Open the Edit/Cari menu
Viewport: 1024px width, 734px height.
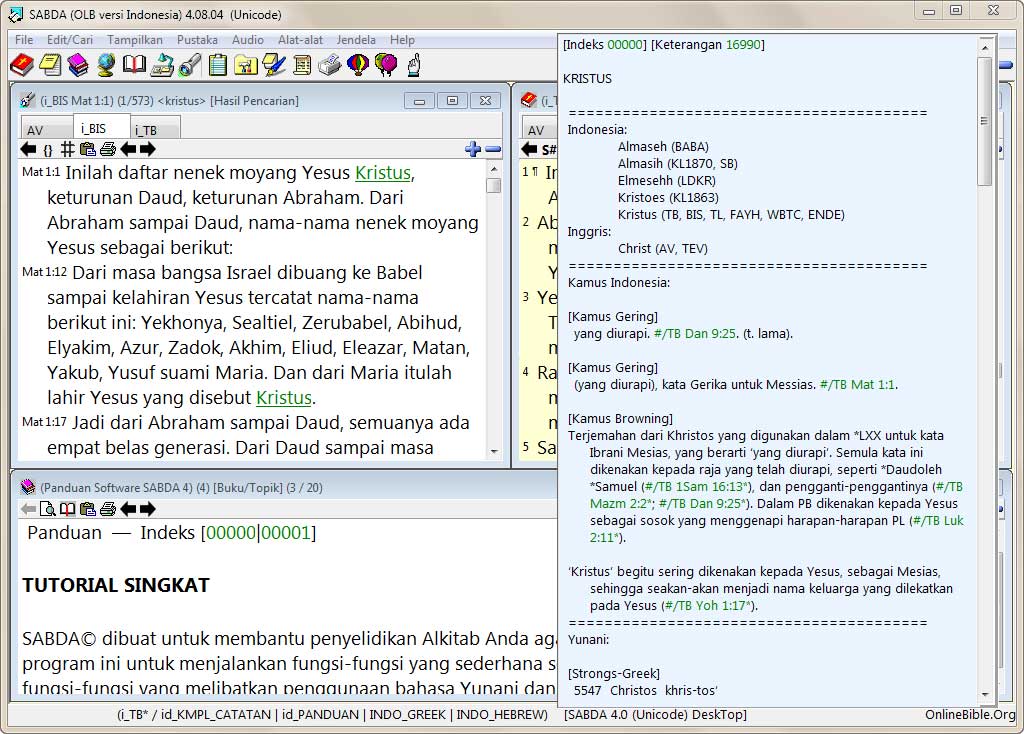[x=70, y=40]
